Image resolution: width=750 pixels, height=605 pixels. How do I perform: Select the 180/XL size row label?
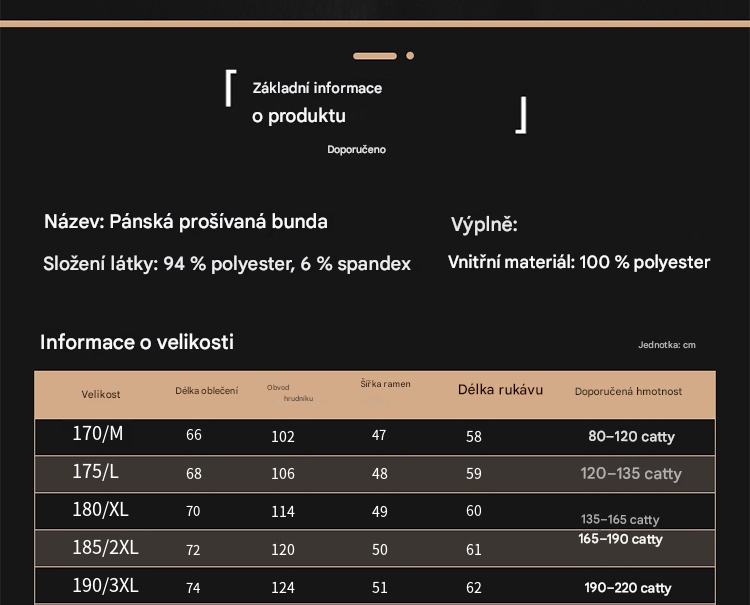[x=100, y=510]
